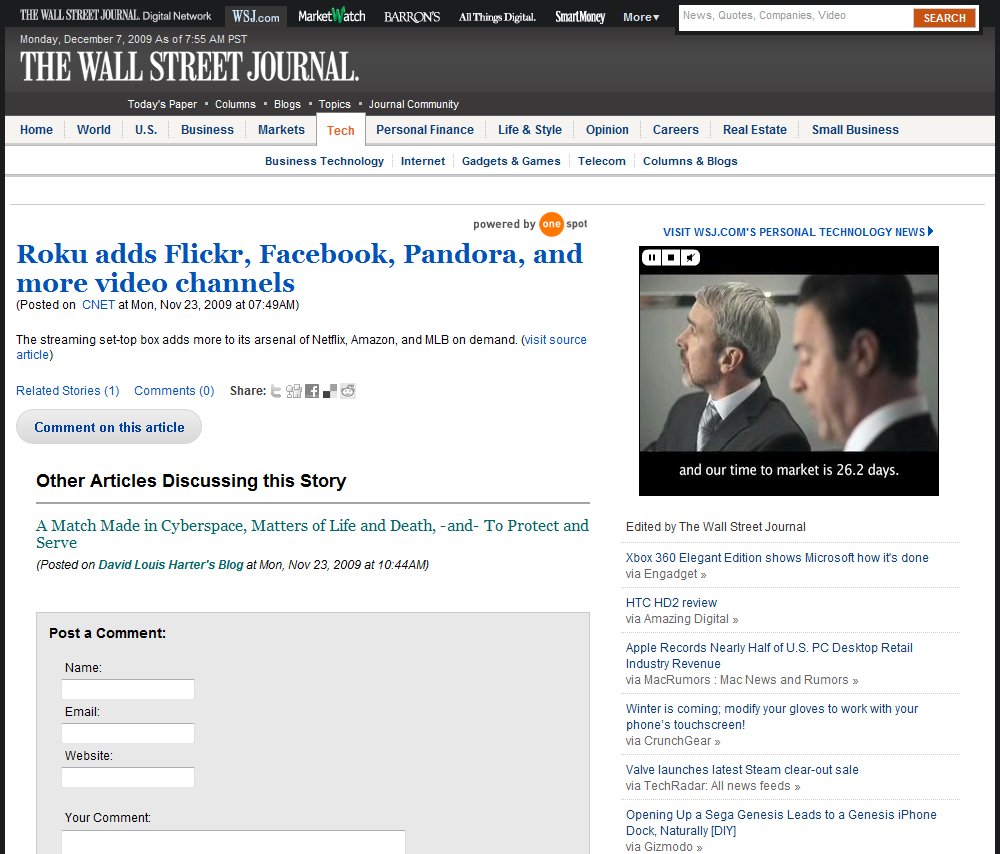Image resolution: width=1000 pixels, height=854 pixels.
Task: Open CNET source link
Action: coord(98,305)
